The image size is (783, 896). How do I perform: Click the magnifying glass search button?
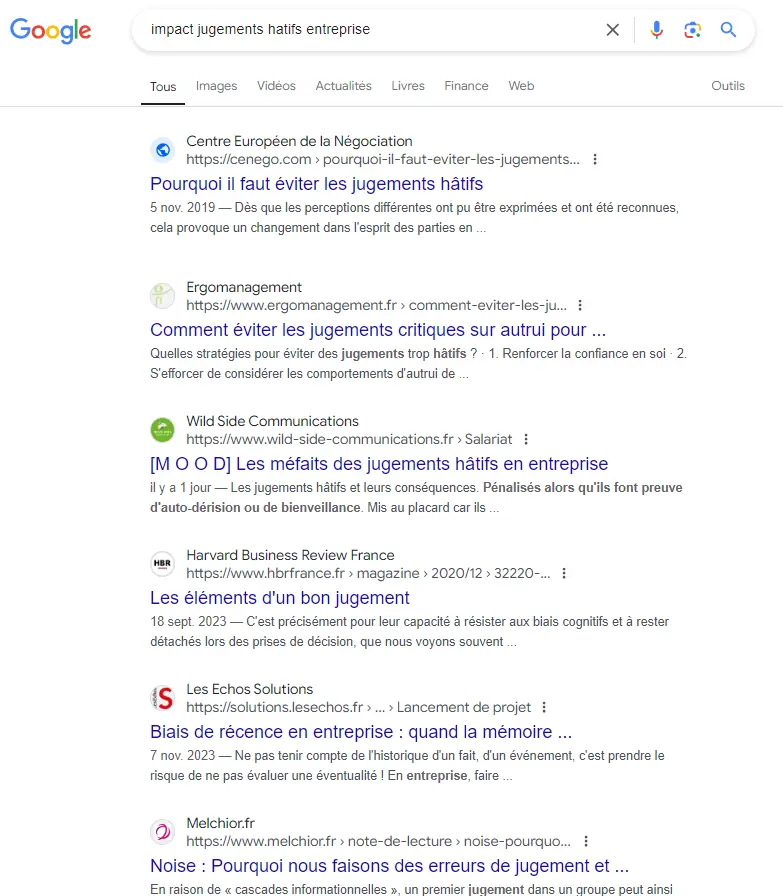728,29
